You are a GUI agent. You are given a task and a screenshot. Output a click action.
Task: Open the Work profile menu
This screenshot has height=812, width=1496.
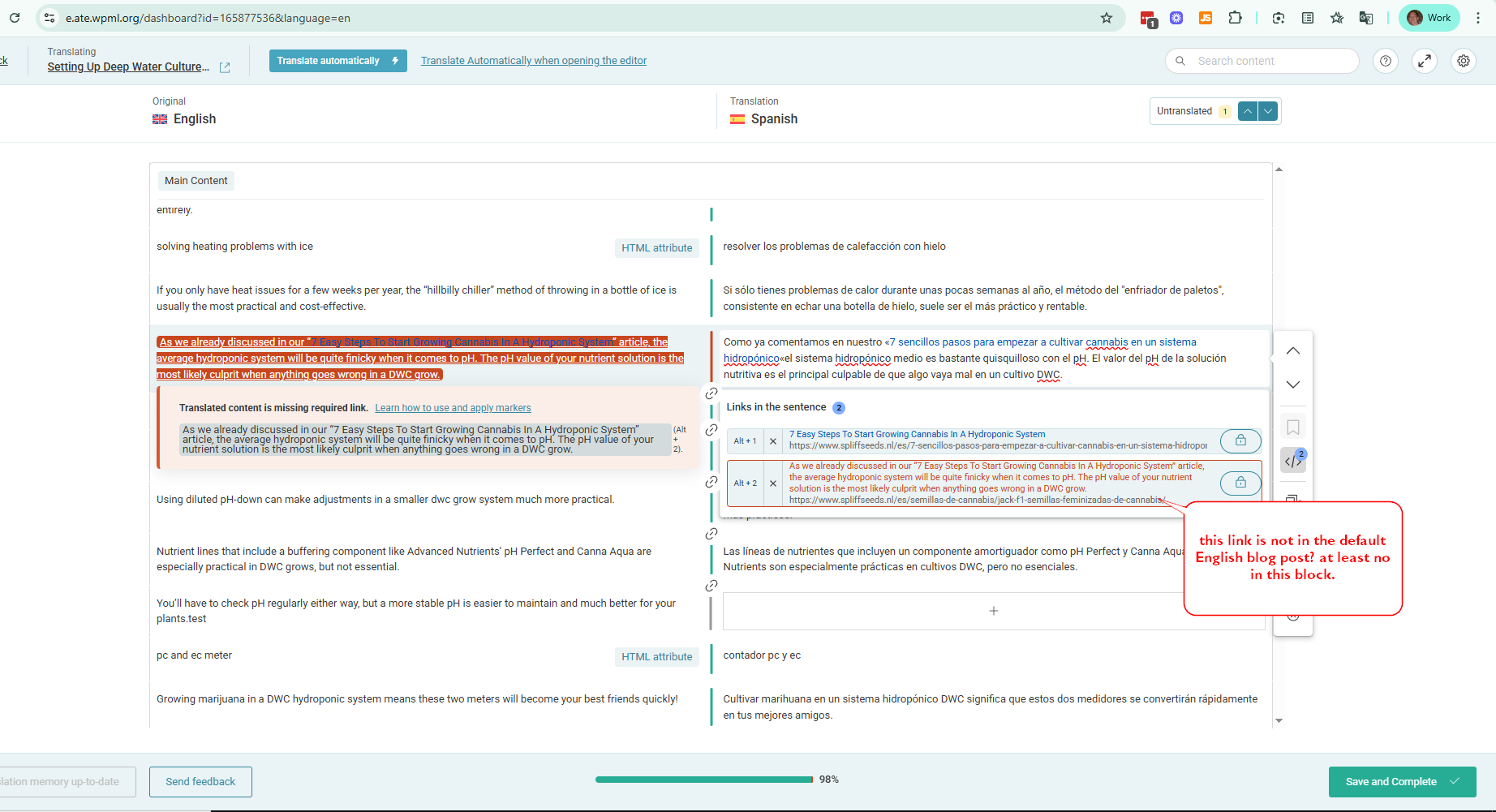pyautogui.click(x=1429, y=18)
